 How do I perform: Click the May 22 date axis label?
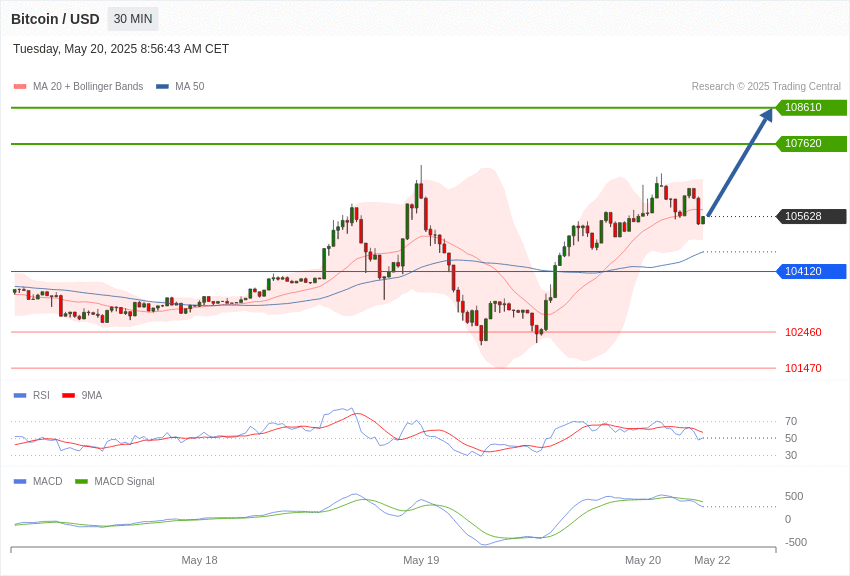712,560
